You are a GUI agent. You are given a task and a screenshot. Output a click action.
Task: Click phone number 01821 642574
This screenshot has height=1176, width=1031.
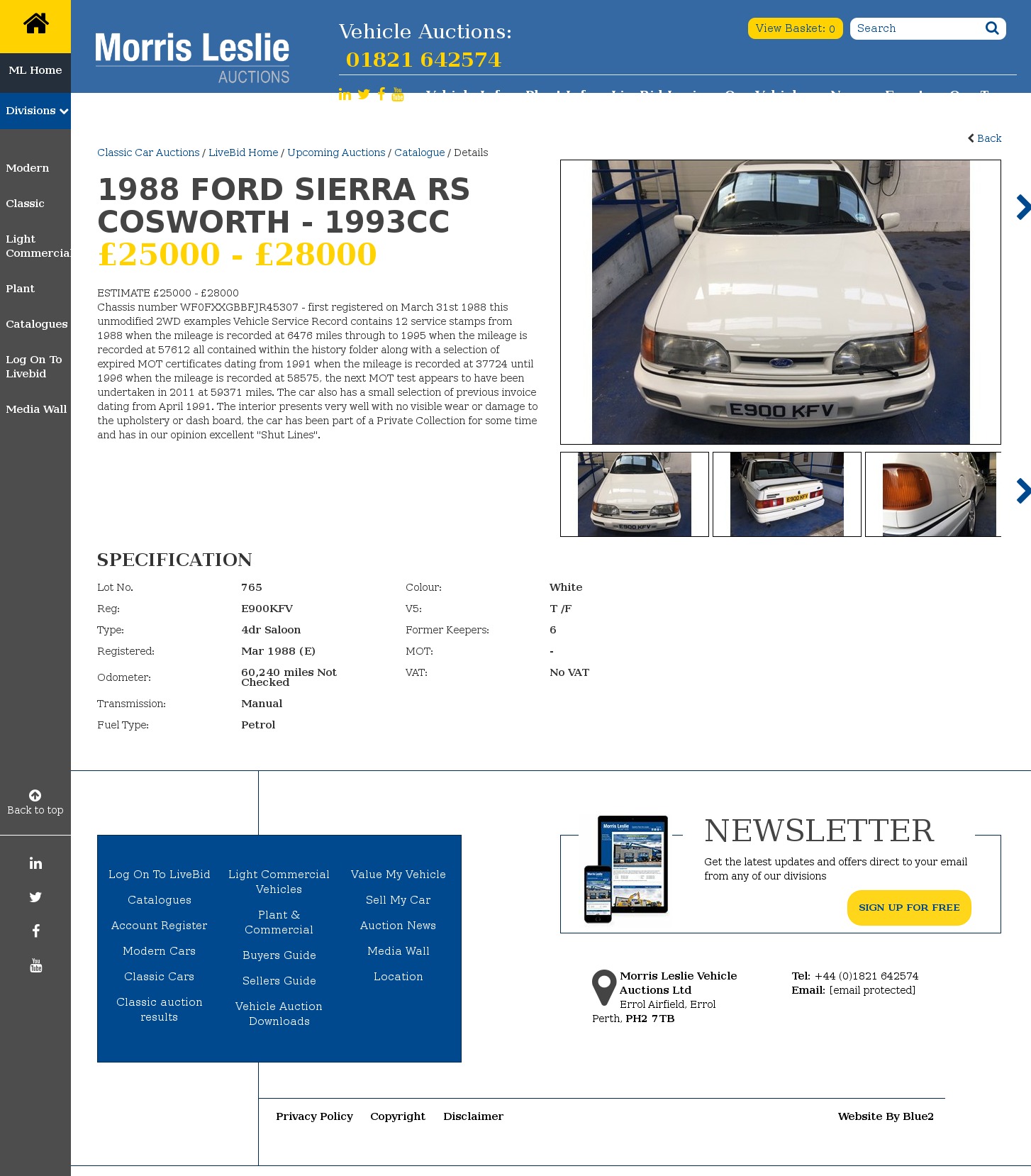pos(424,60)
